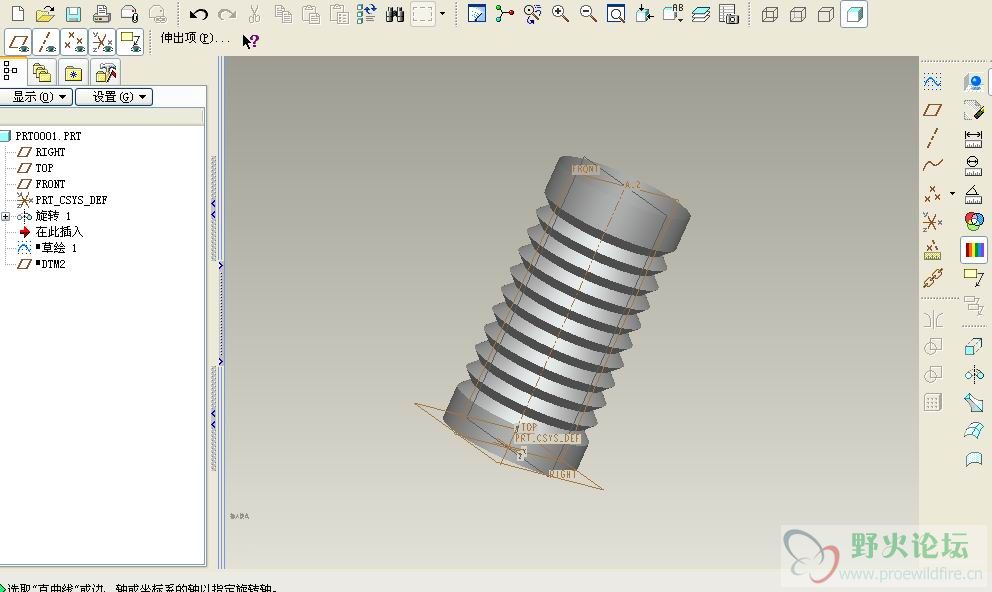Image resolution: width=992 pixels, height=592 pixels.
Task: Launch the view manager
Action: click(x=729, y=14)
